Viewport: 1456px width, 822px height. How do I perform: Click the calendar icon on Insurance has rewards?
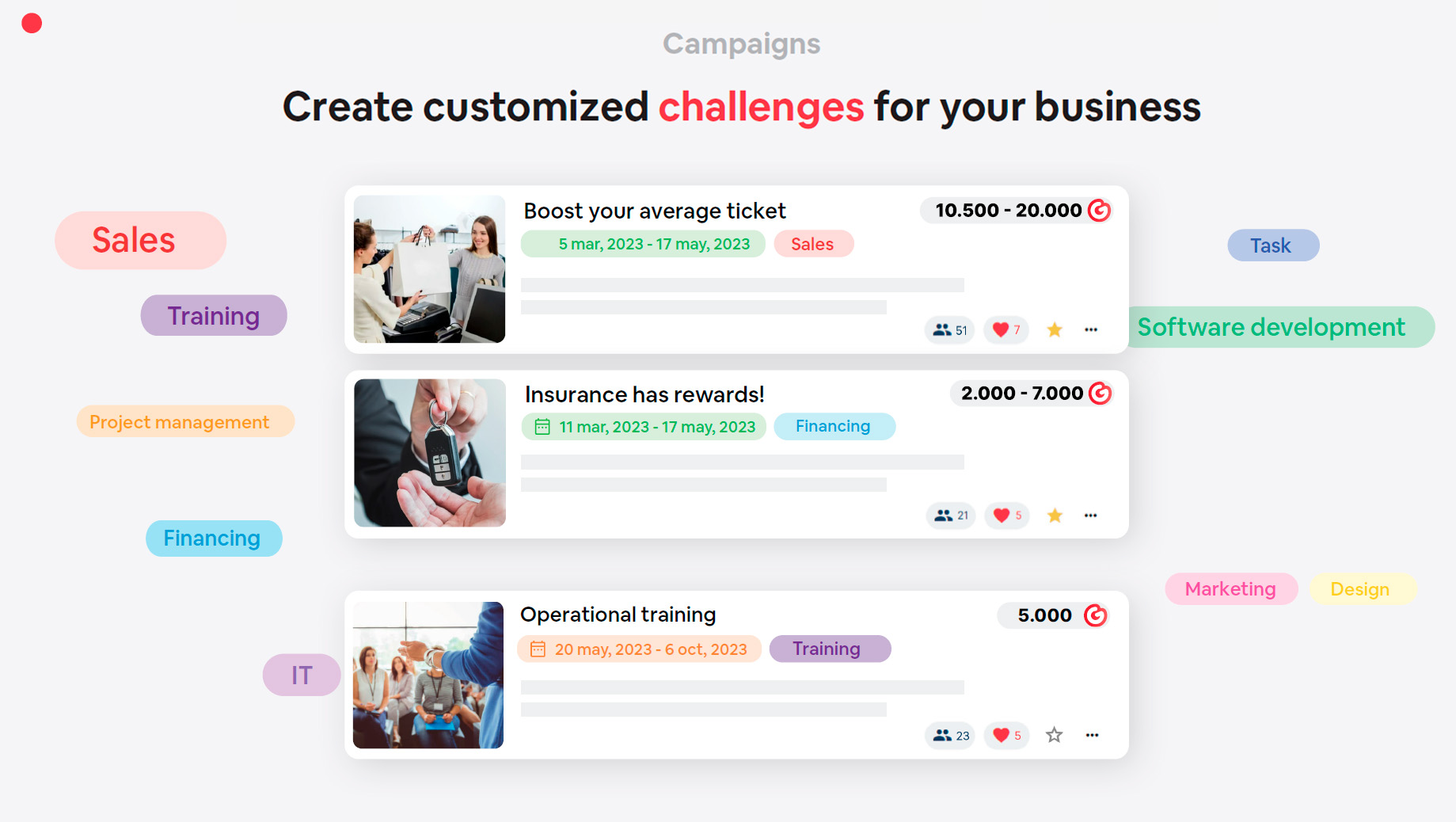(x=542, y=427)
